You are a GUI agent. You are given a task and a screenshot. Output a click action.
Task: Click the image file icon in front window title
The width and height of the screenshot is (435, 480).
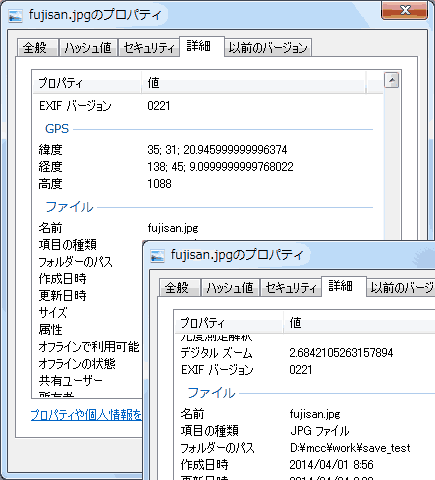point(157,256)
